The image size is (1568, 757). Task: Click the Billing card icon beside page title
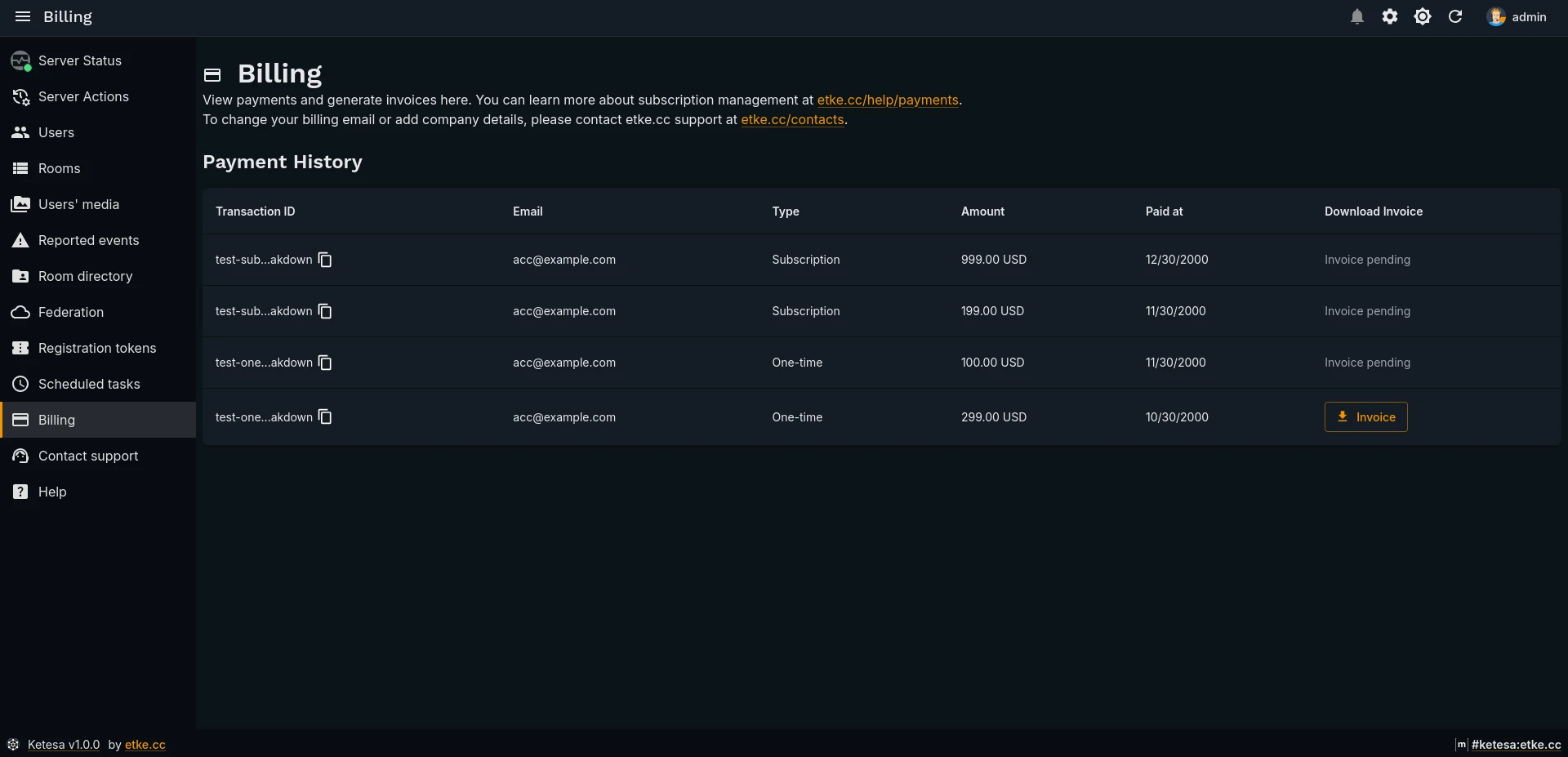point(212,75)
